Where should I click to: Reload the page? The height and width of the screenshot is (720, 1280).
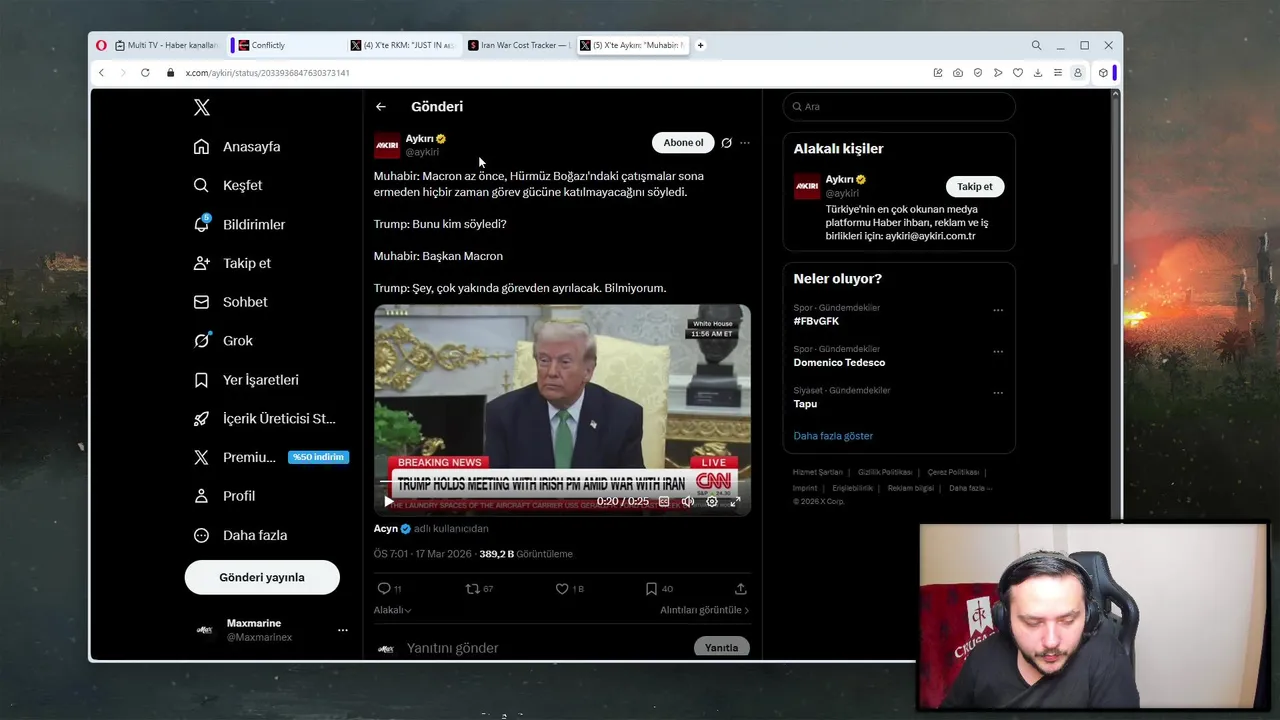[145, 73]
